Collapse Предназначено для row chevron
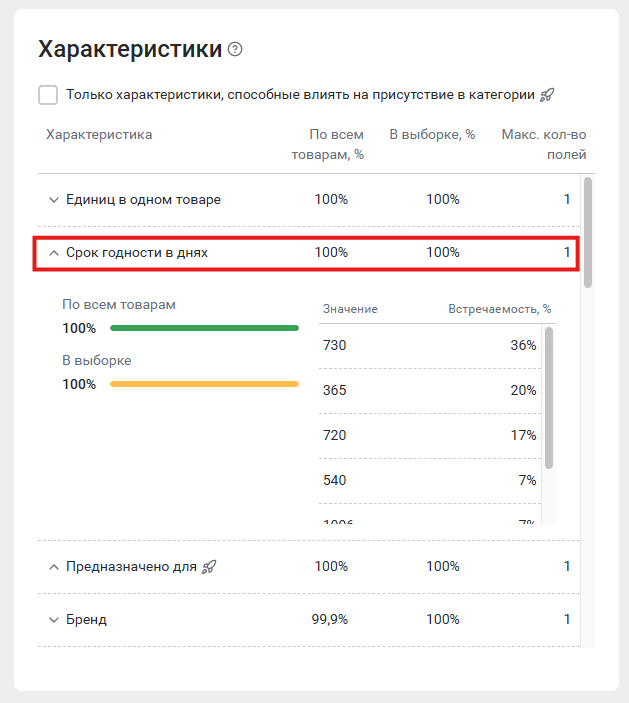Image resolution: width=629 pixels, height=703 pixels. (53, 567)
